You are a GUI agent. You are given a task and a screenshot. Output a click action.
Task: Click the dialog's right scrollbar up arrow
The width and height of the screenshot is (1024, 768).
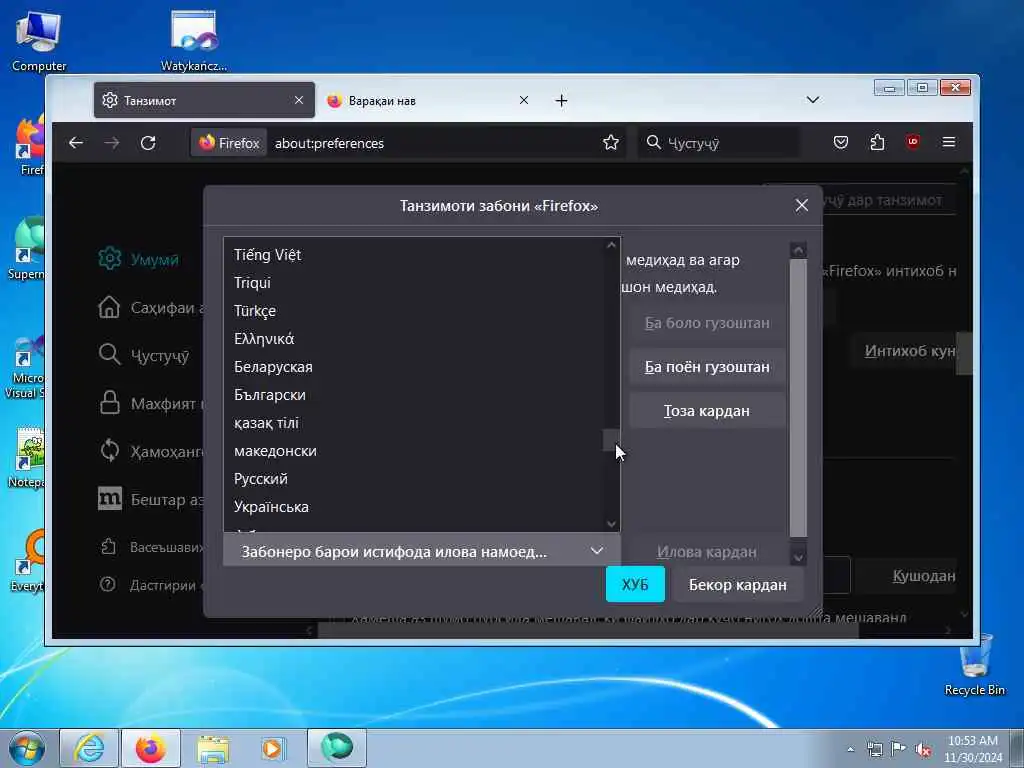(x=798, y=251)
